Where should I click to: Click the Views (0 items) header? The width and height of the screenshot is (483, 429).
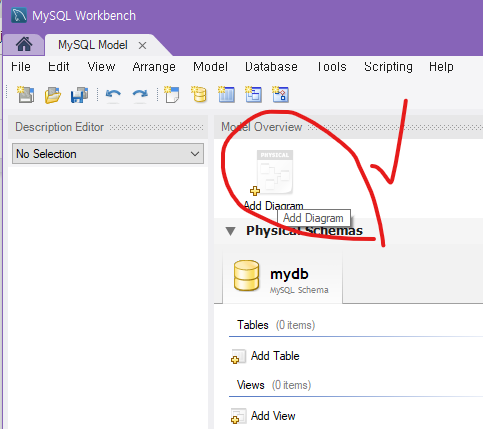(x=274, y=385)
